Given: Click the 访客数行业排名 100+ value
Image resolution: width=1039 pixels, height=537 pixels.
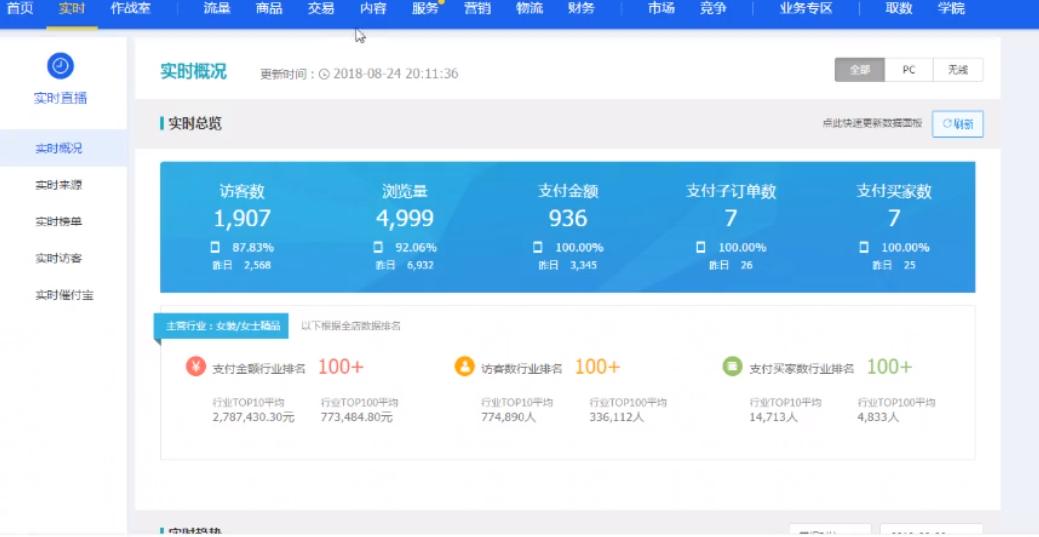Looking at the screenshot, I should pos(597,367).
